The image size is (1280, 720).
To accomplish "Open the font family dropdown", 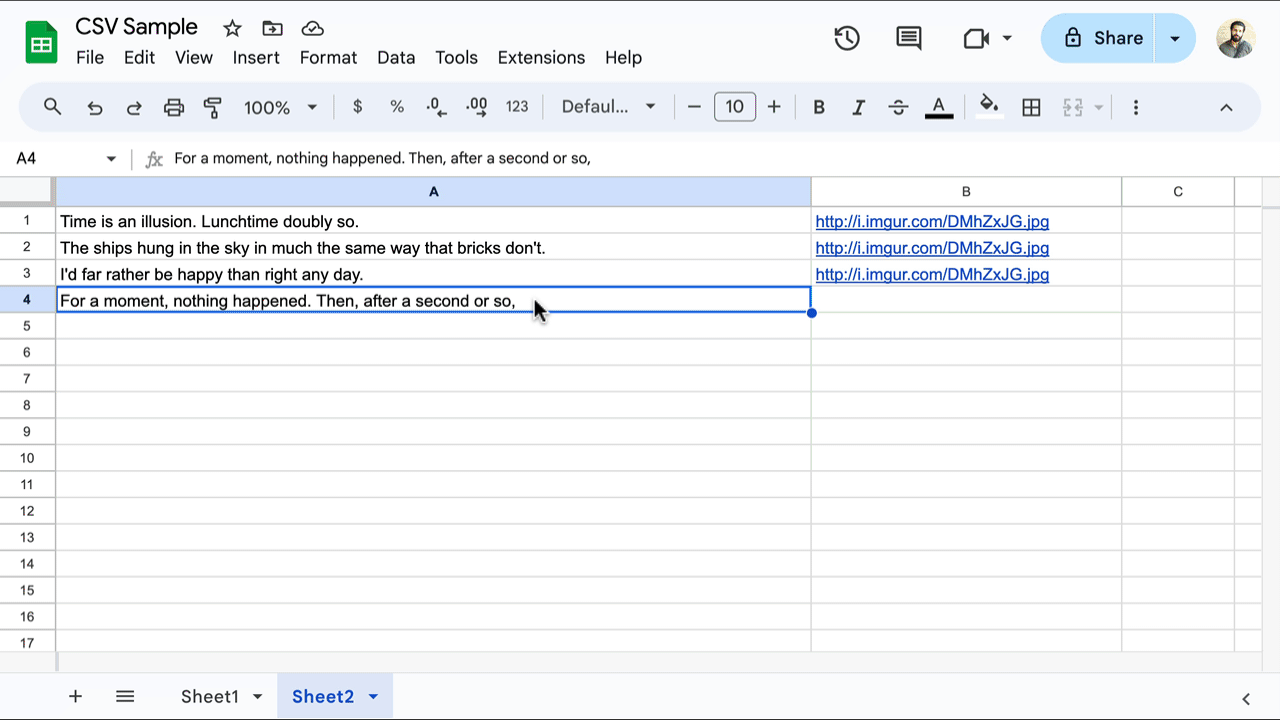I will [x=608, y=107].
